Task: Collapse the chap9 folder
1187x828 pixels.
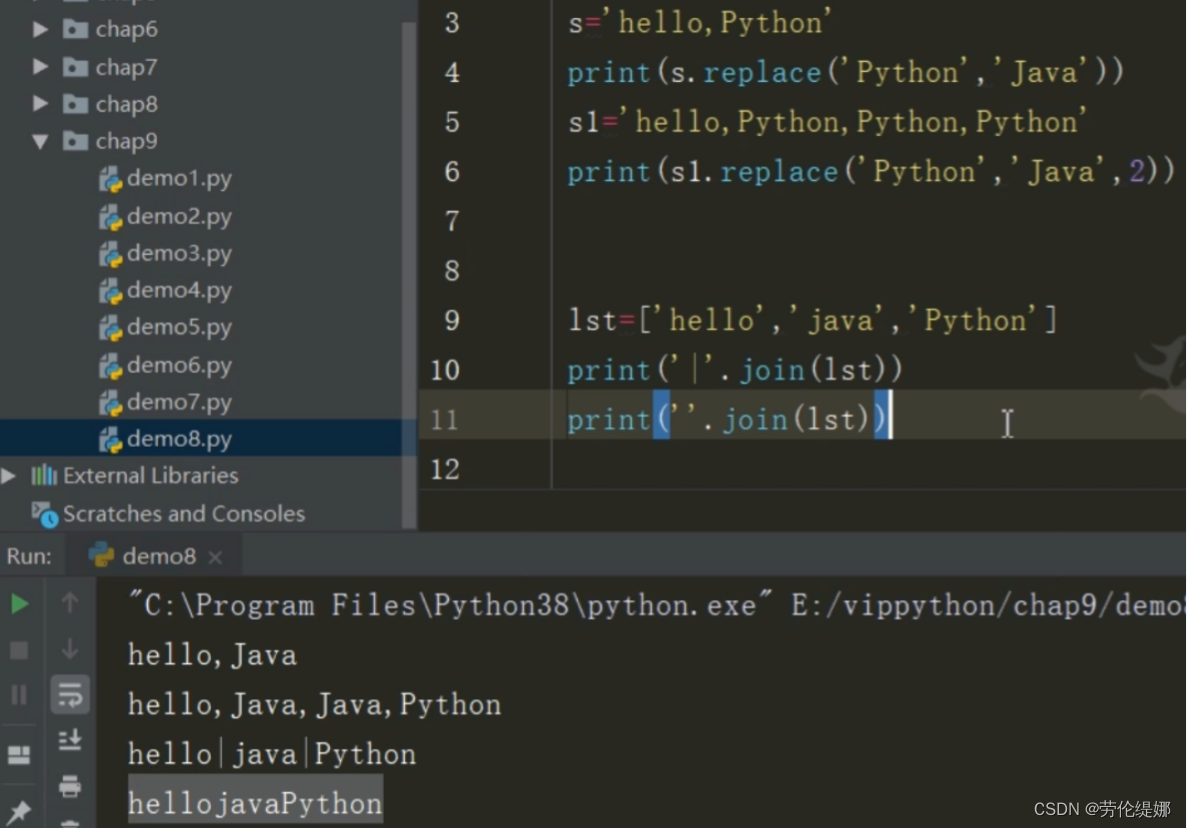Action: click(x=40, y=142)
